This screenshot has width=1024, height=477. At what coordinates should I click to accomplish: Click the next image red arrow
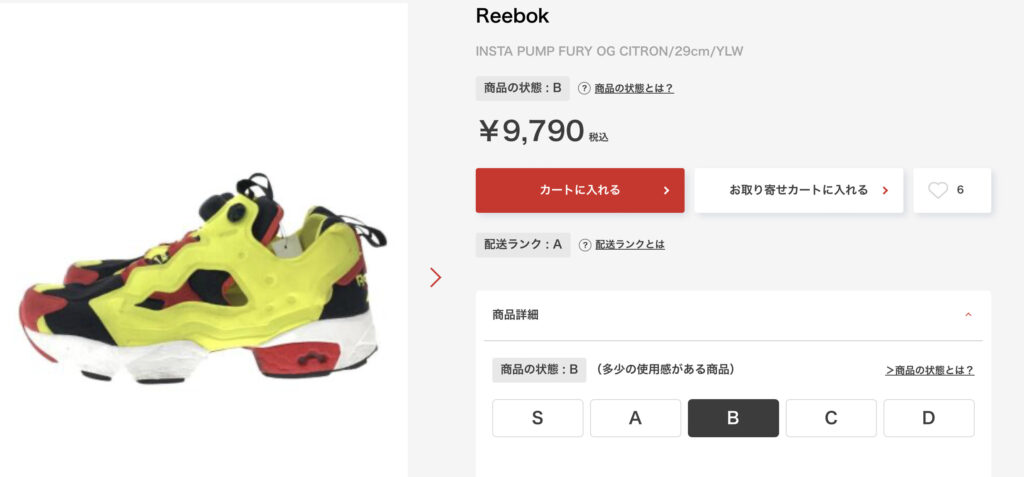tap(436, 277)
